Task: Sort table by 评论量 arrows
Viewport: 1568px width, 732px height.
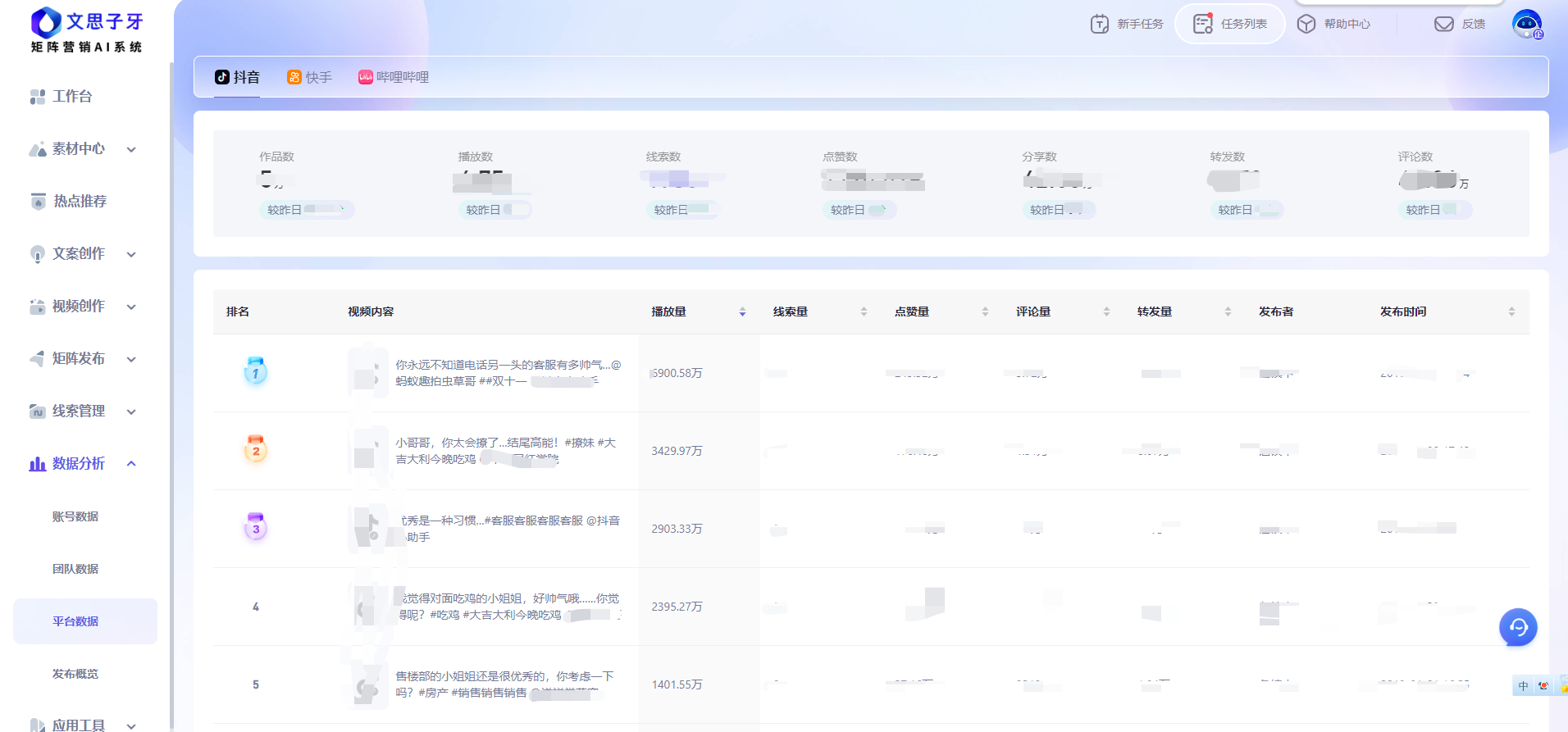Action: pos(1106,311)
